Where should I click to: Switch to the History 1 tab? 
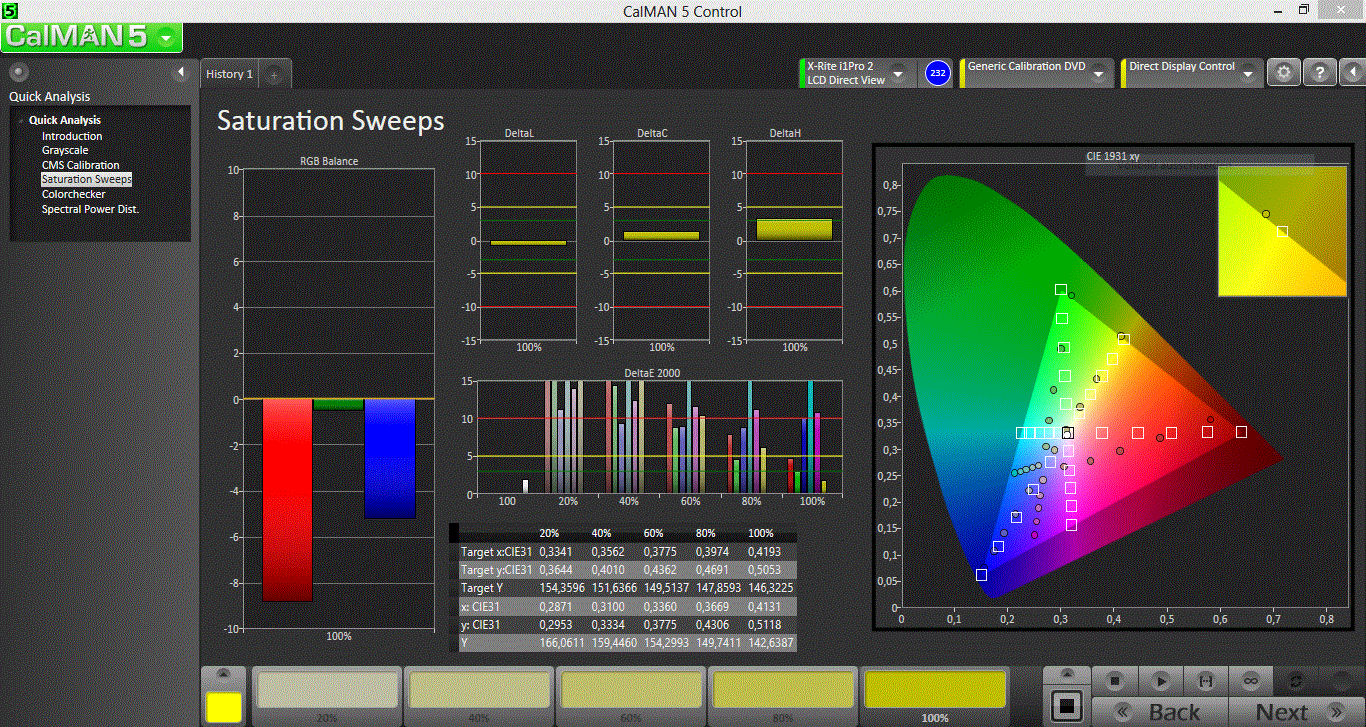point(229,74)
